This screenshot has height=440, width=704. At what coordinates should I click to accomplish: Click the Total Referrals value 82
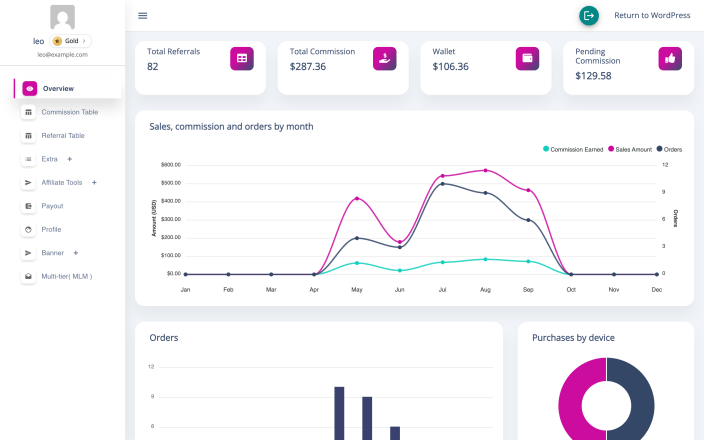(153, 66)
